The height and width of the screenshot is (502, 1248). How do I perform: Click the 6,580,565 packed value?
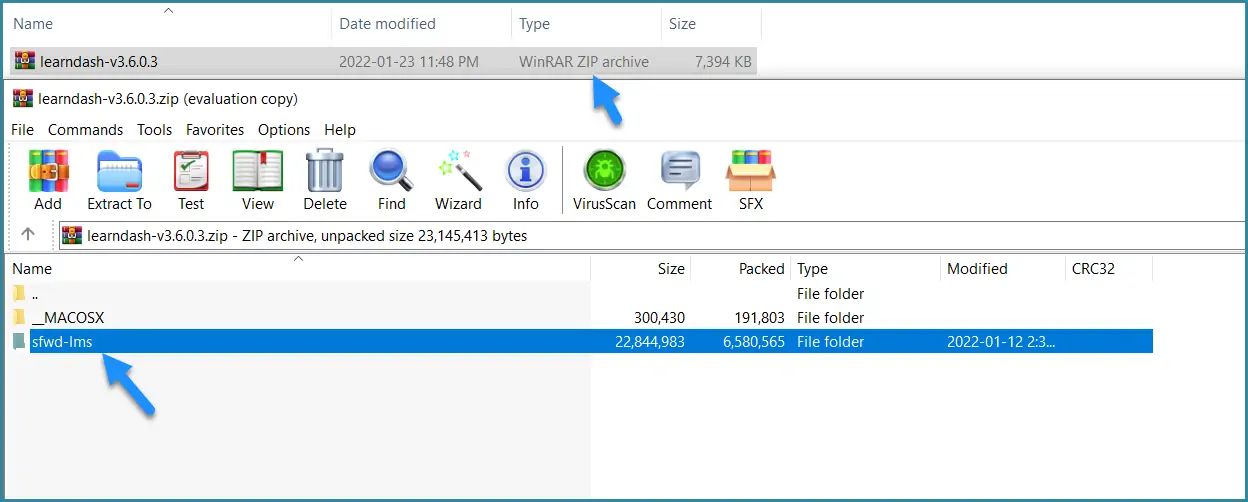tap(753, 342)
